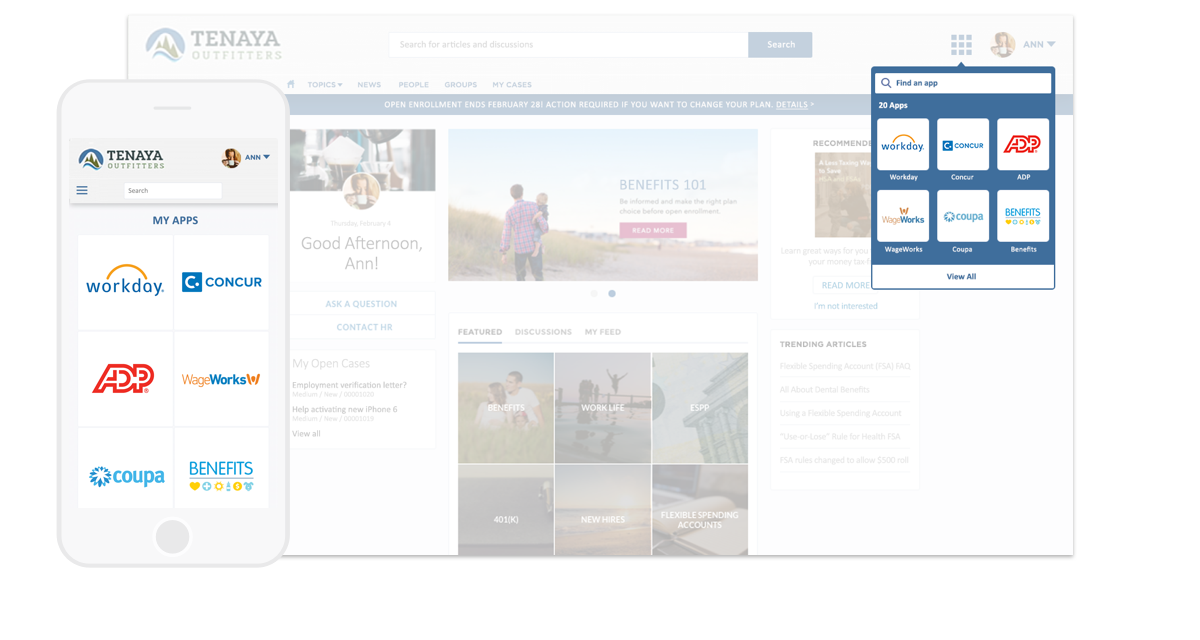Click the article search input field
Viewport: 1200px width, 640px height.
click(x=568, y=44)
